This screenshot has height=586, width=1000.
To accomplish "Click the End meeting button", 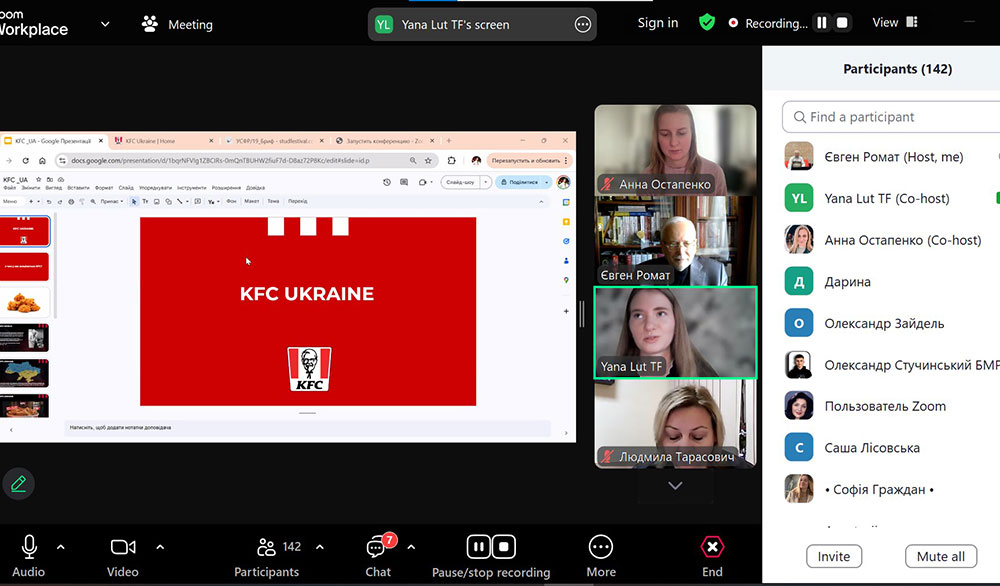I will click(712, 555).
